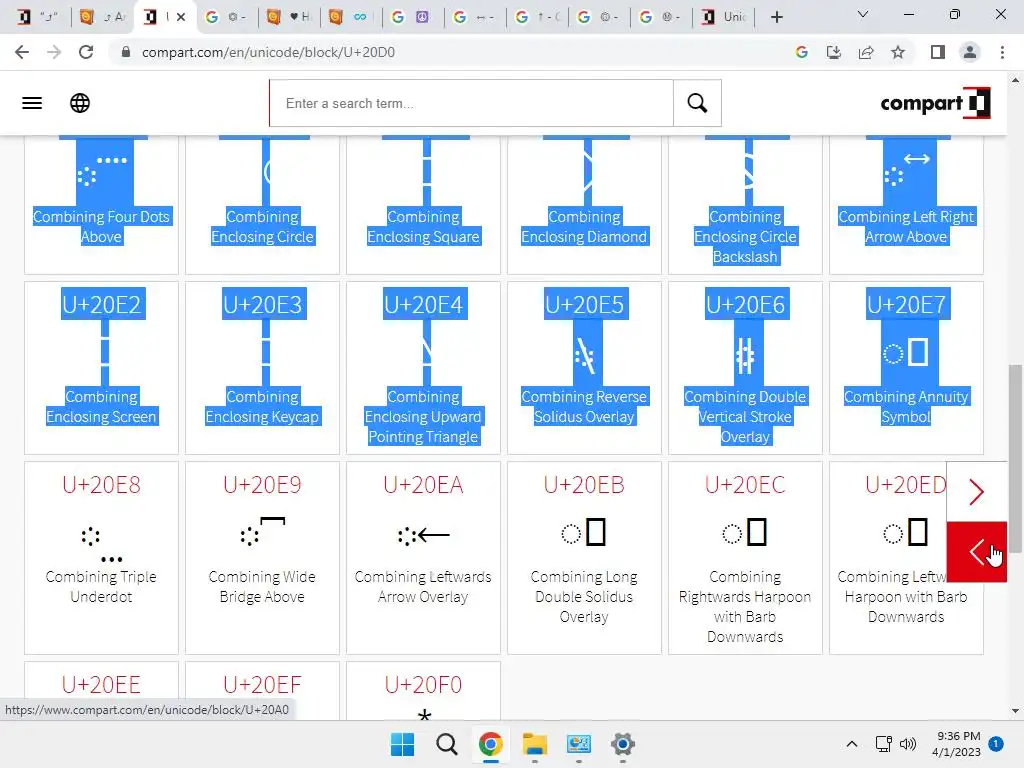
Task: Open File Explorer from taskbar
Action: pyautogui.click(x=535, y=744)
